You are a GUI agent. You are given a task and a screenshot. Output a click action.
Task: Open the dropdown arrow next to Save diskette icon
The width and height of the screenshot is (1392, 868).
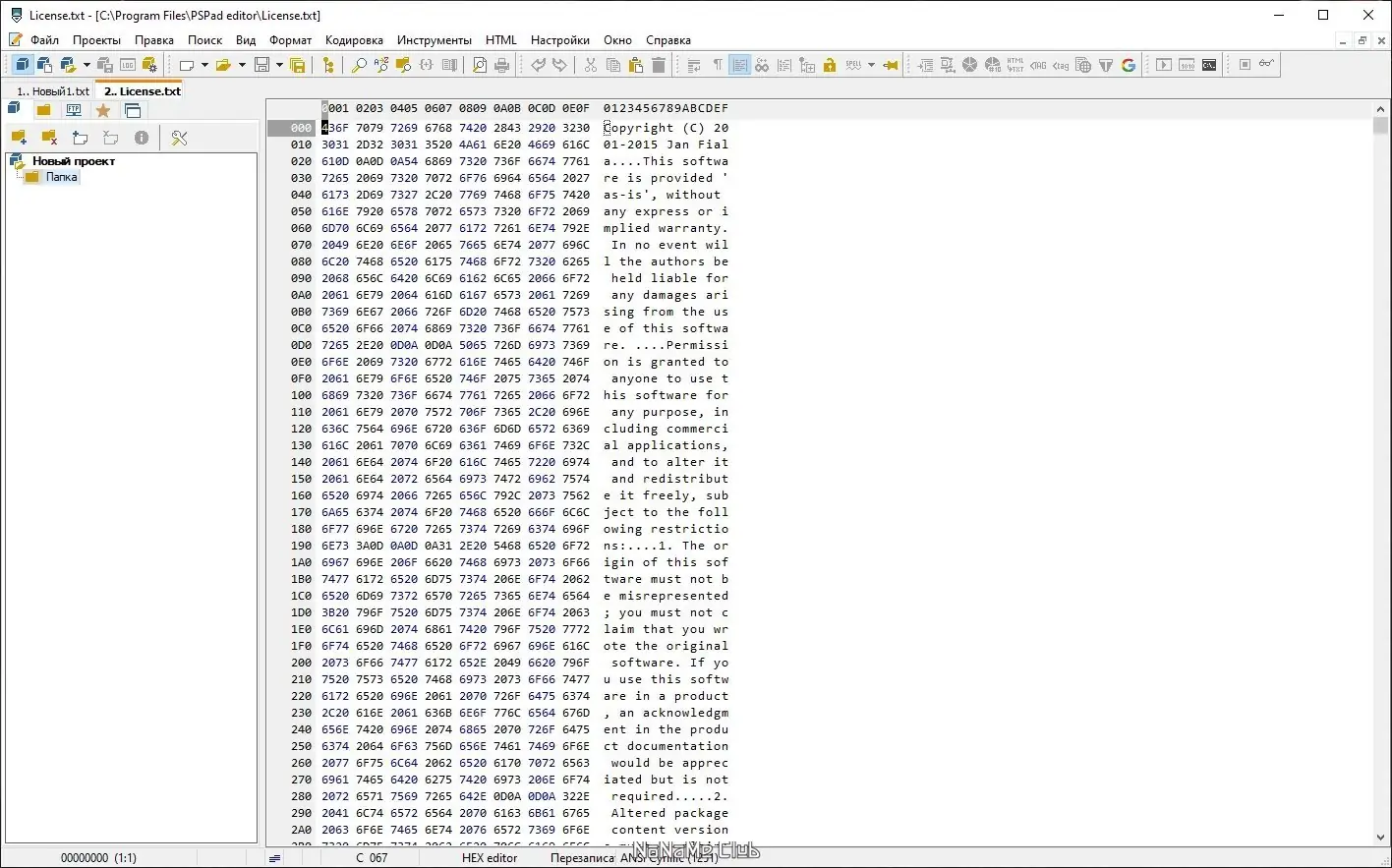[x=279, y=65]
